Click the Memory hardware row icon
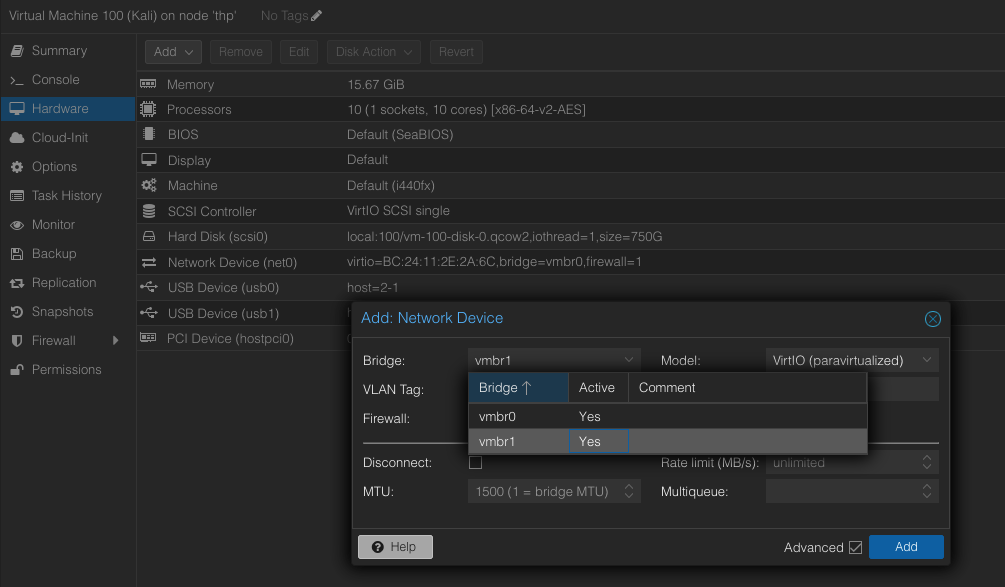Viewport: 1005px width, 587px height. [149, 85]
